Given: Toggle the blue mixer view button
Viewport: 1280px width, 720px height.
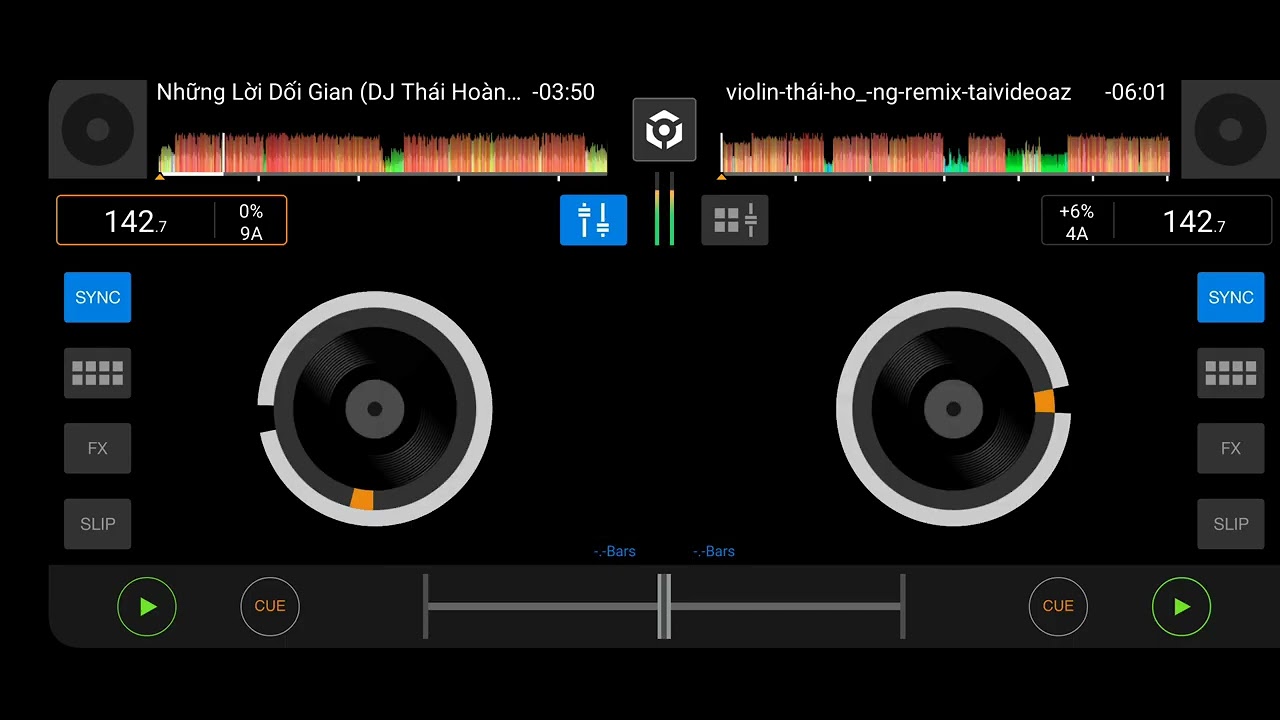Looking at the screenshot, I should coord(594,220).
